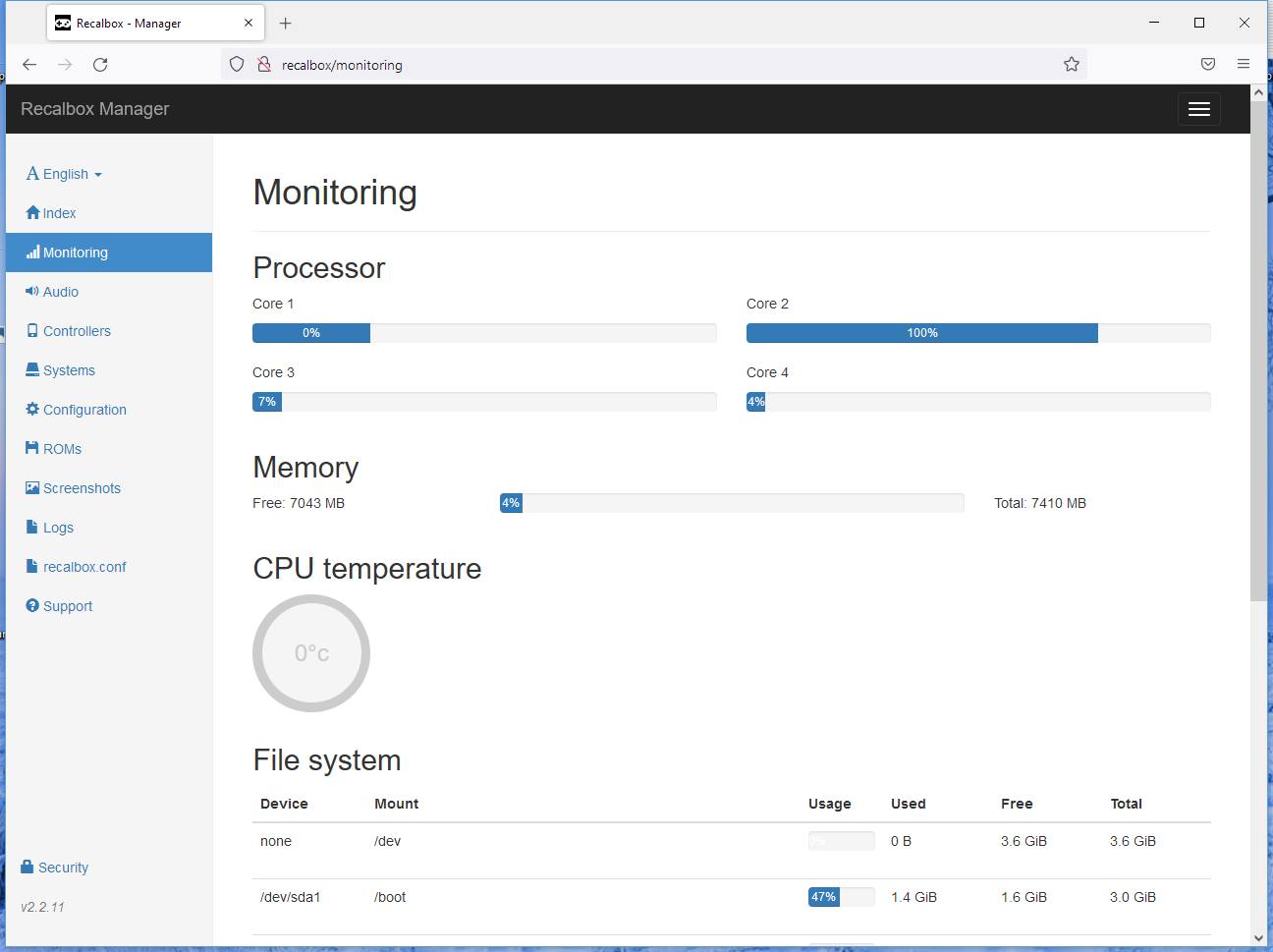
Task: Click the Index home icon in sidebar
Action: pos(32,213)
